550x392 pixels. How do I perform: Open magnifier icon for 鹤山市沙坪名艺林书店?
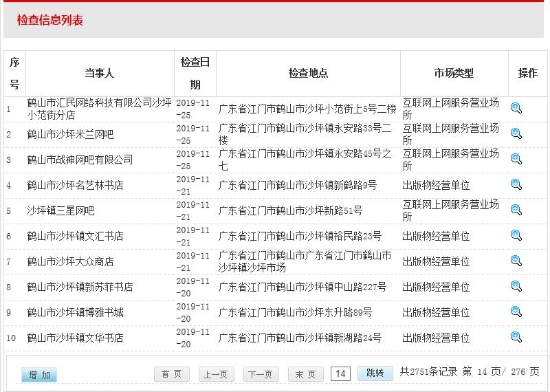tap(516, 184)
